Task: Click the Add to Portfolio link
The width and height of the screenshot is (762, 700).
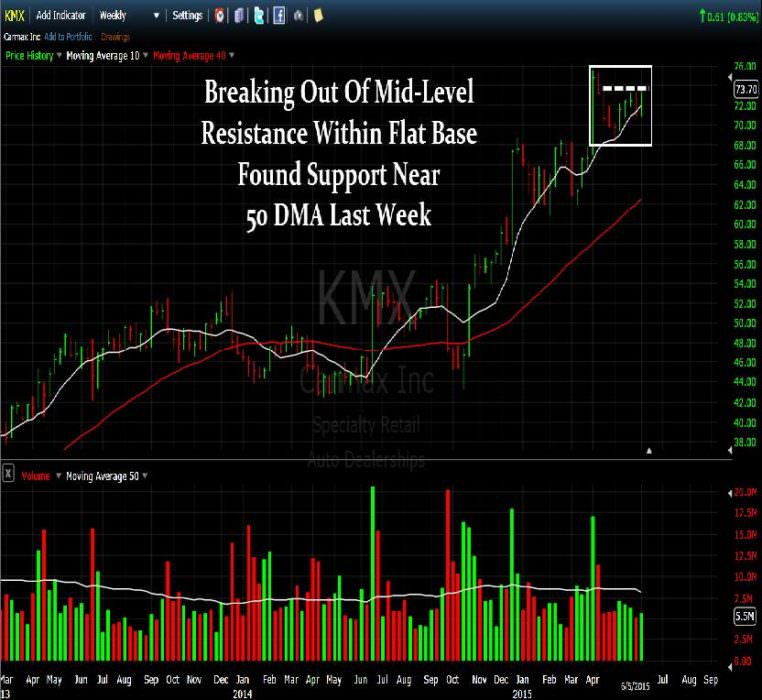Action: pos(68,37)
